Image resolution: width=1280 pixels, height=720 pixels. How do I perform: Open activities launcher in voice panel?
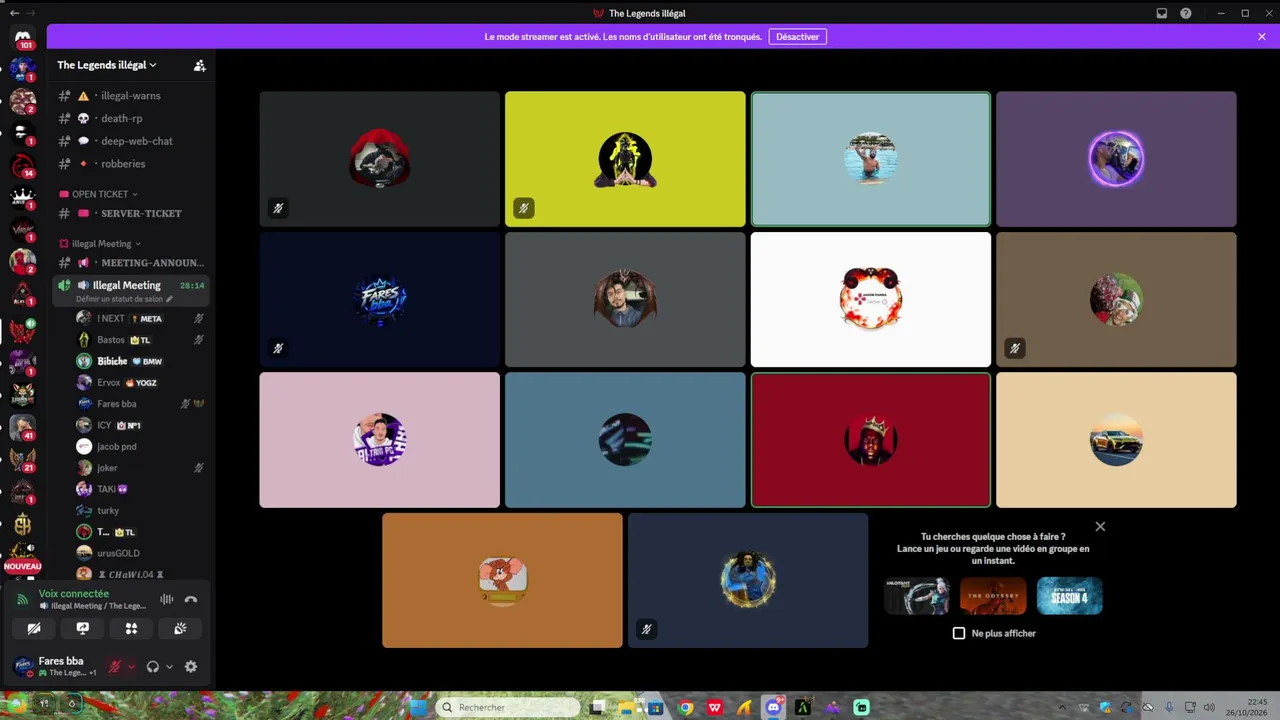[131, 628]
